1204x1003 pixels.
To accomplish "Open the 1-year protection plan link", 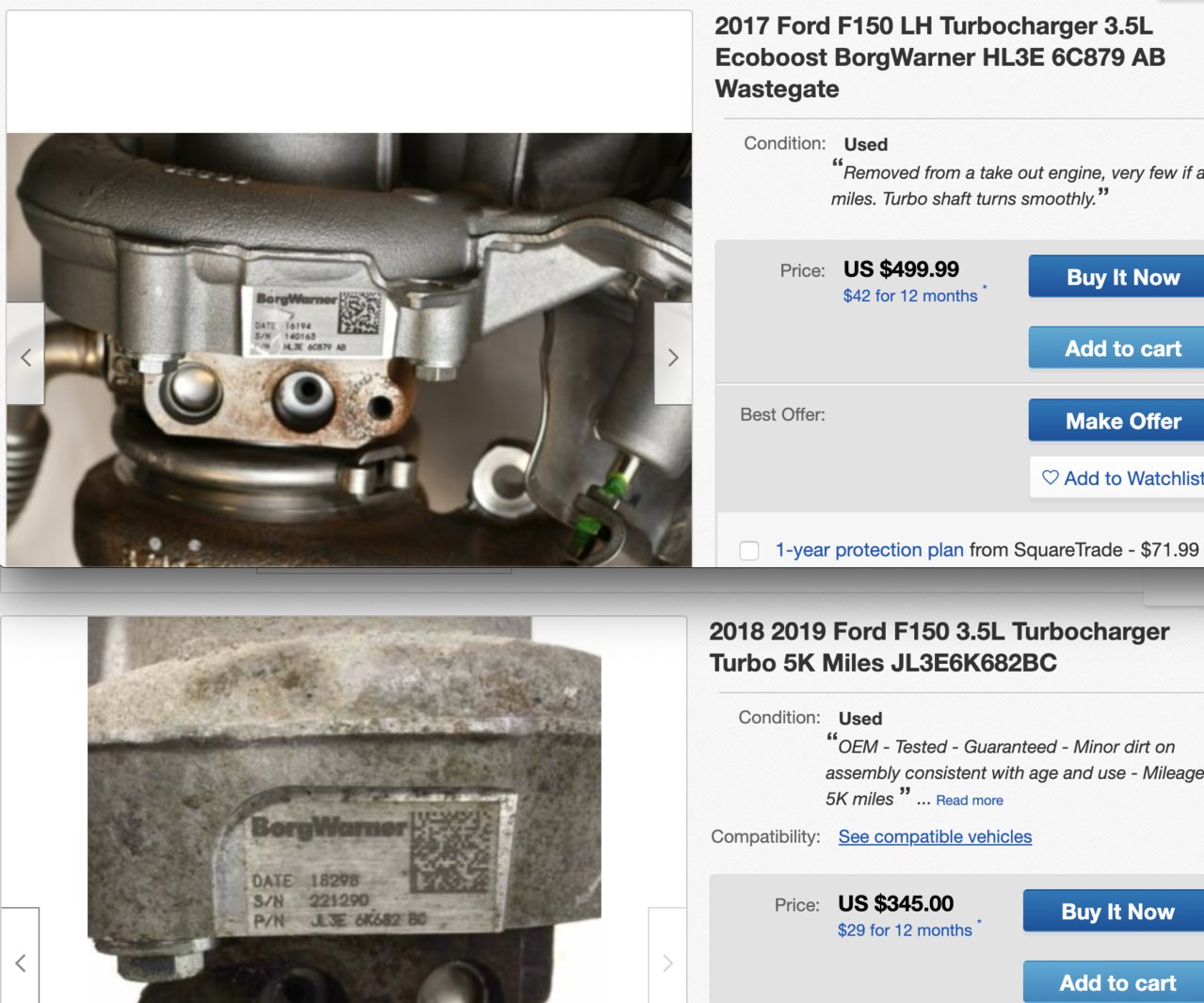I will (x=869, y=550).
